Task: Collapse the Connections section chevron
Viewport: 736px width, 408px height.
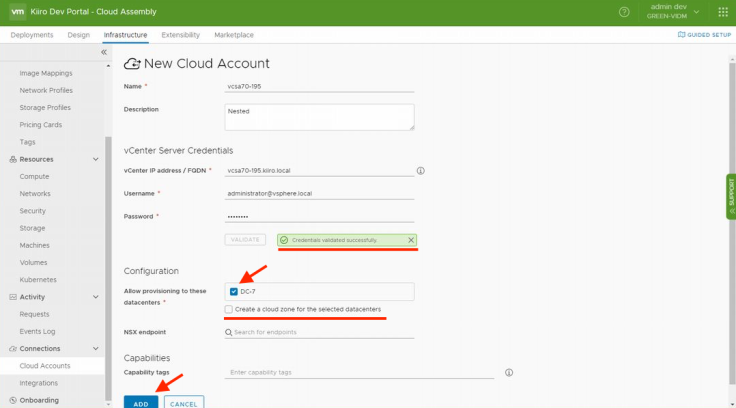Action: (x=96, y=349)
